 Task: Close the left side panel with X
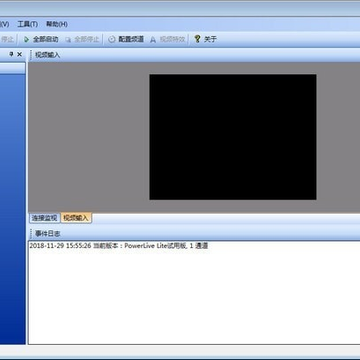(x=20, y=54)
